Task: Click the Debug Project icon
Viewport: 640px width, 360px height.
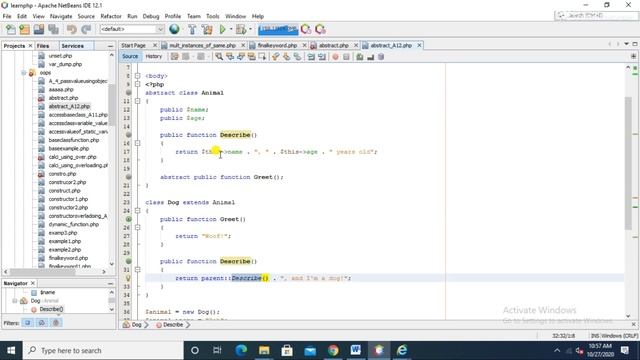Action: coord(241,29)
